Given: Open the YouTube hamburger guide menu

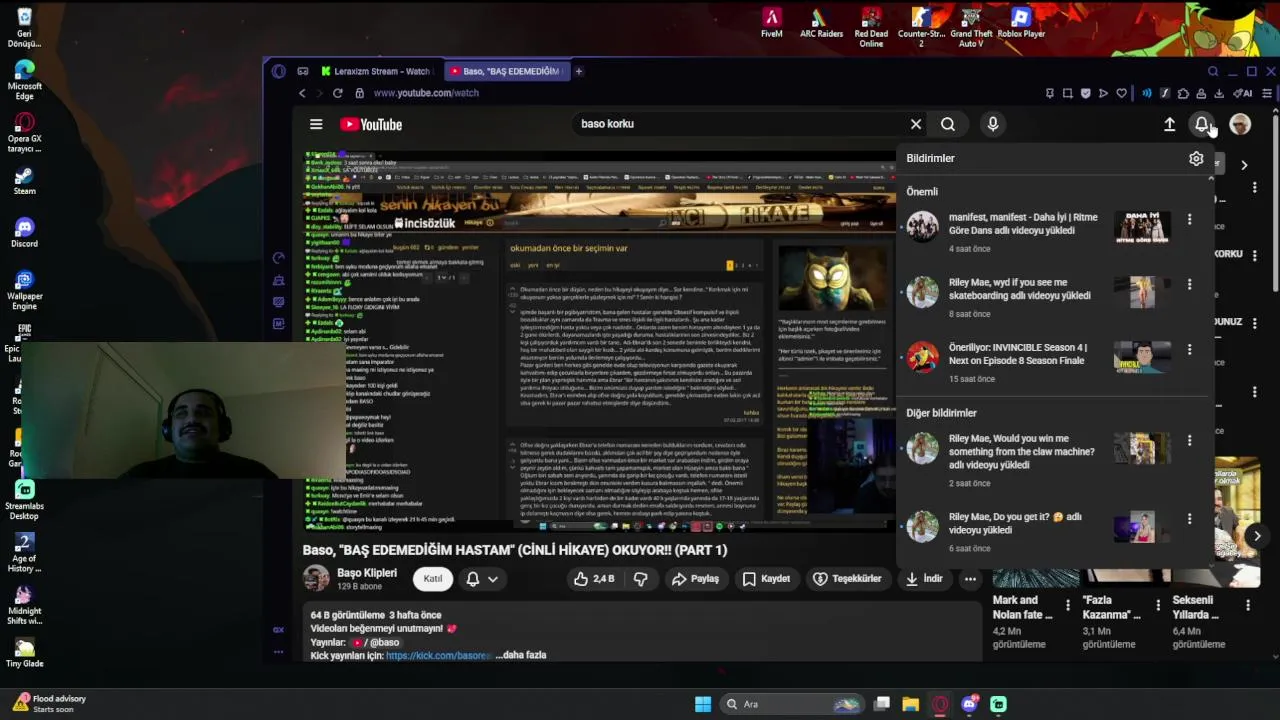Looking at the screenshot, I should (316, 124).
